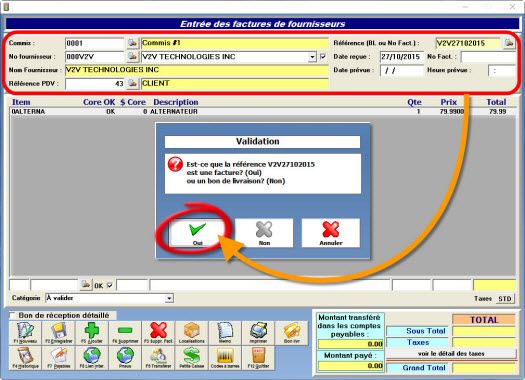Click the F5 Ajouter green plus icon

(x=92, y=333)
